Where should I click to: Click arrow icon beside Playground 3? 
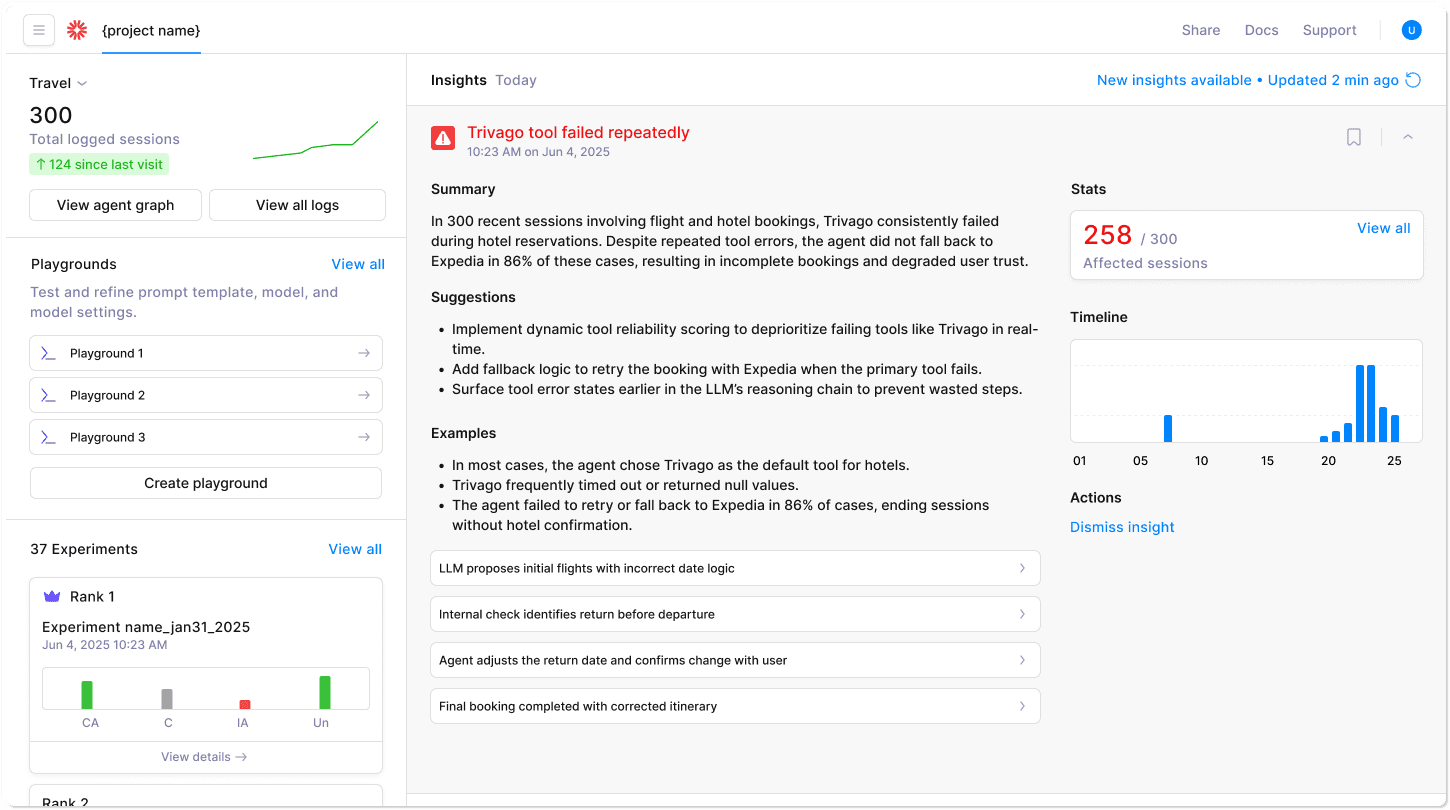(x=364, y=437)
